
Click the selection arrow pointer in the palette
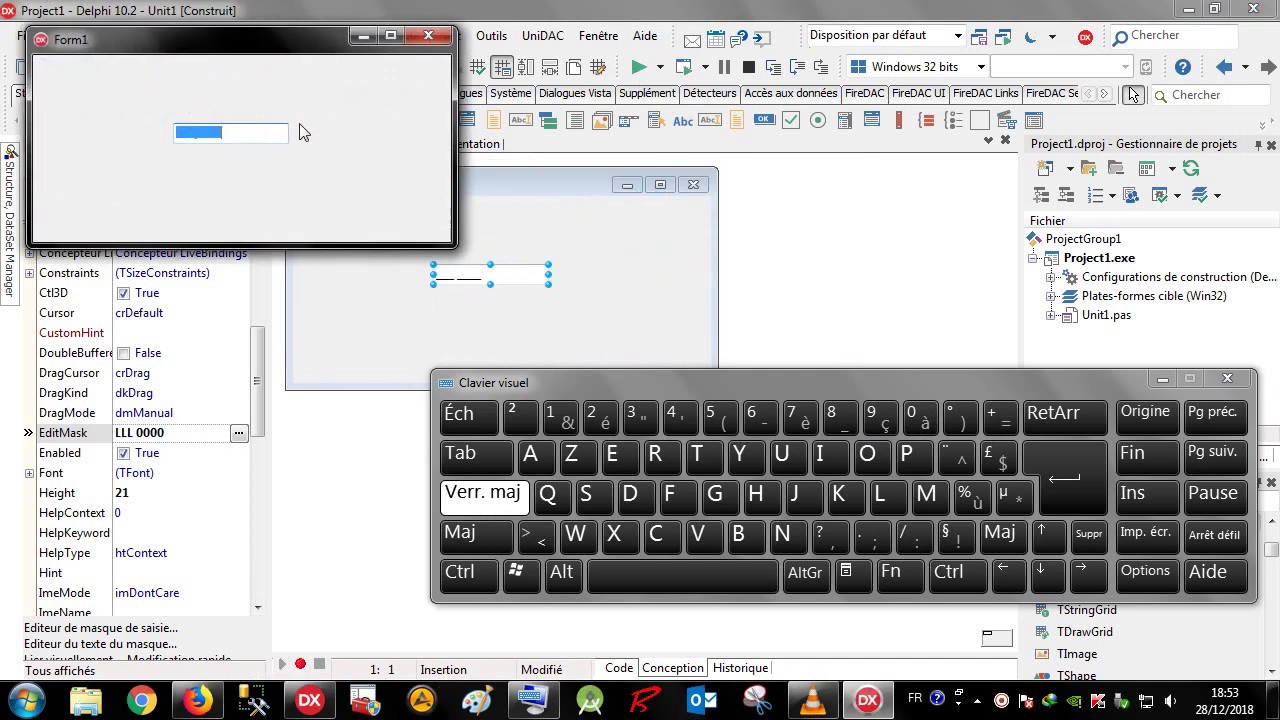pos(1132,95)
